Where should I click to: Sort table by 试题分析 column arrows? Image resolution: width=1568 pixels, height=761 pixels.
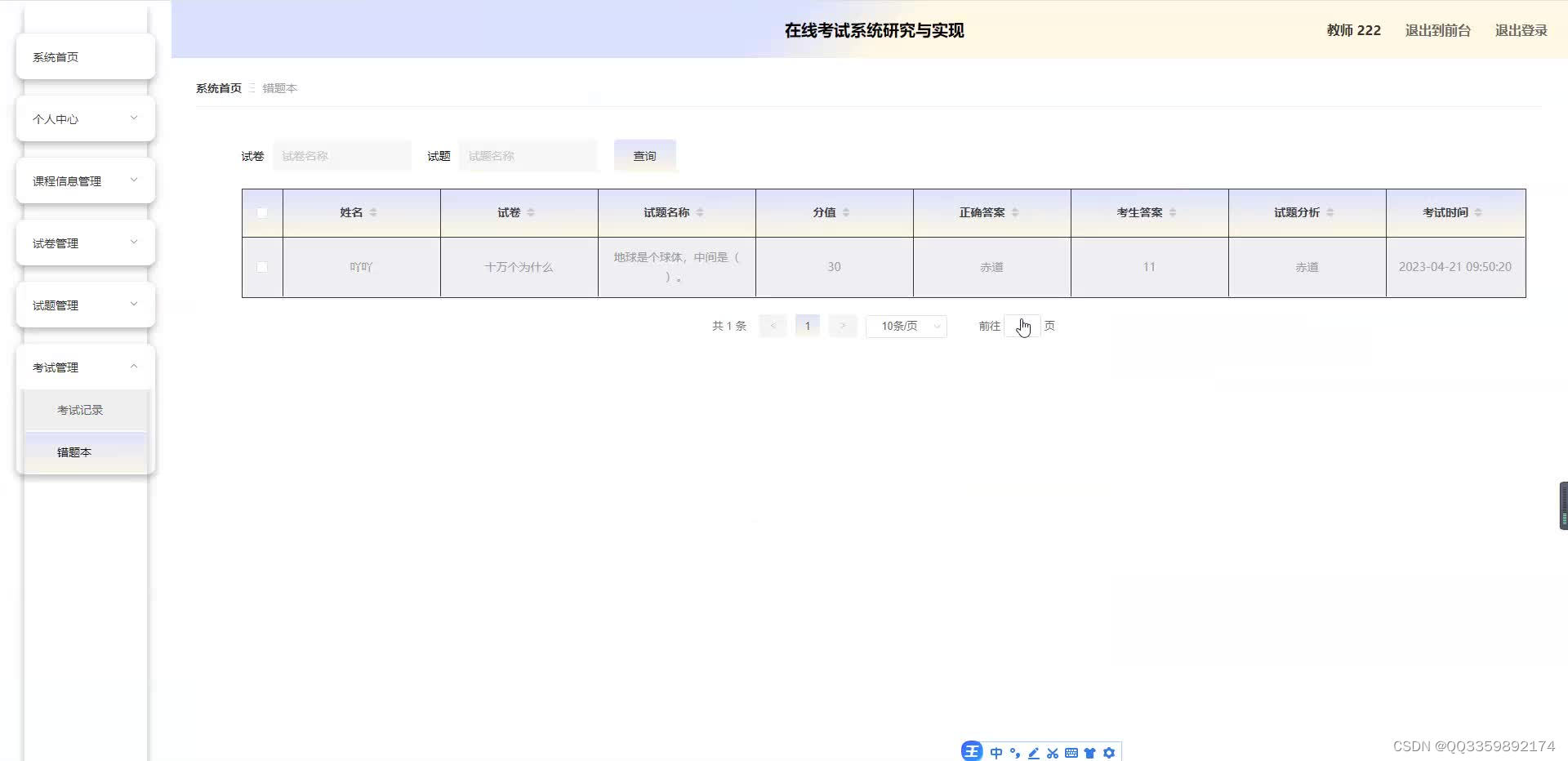click(1330, 212)
